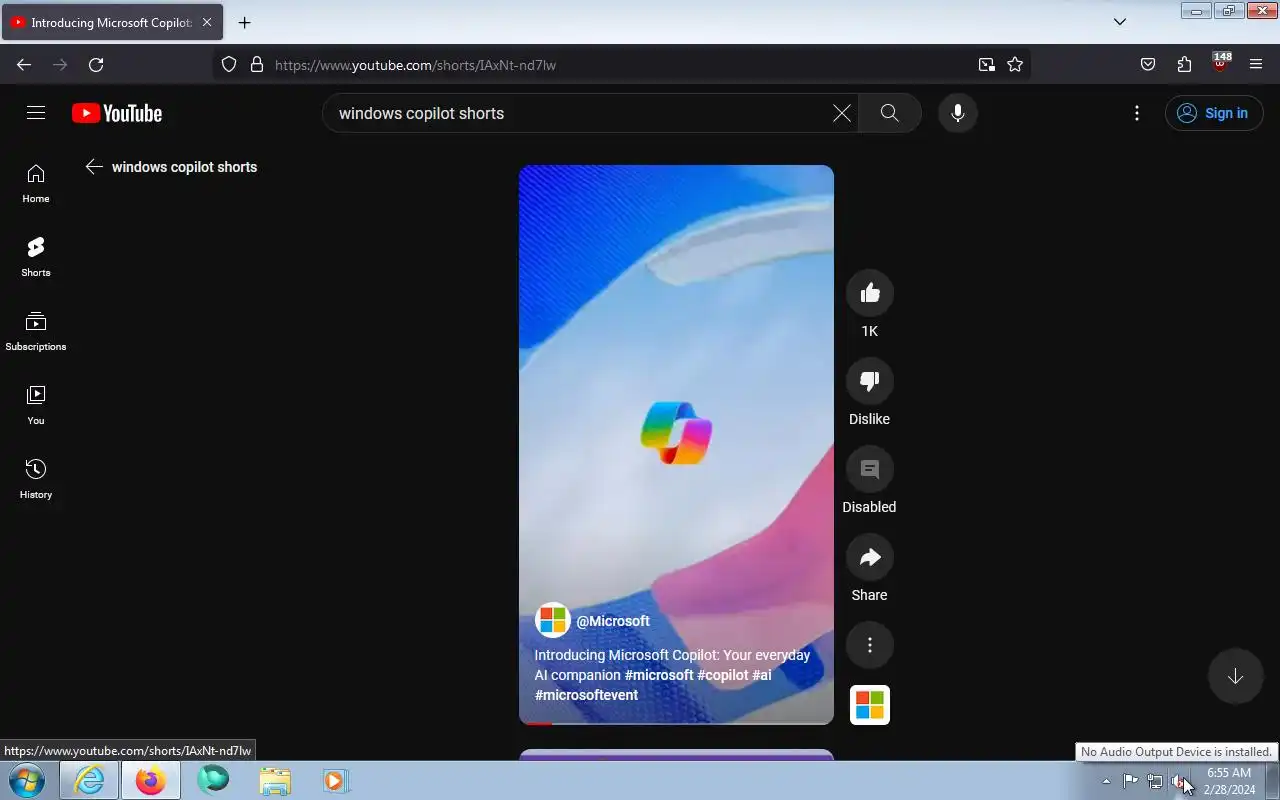The height and width of the screenshot is (800, 1280).
Task: Click the magnifier search button
Action: [890, 113]
